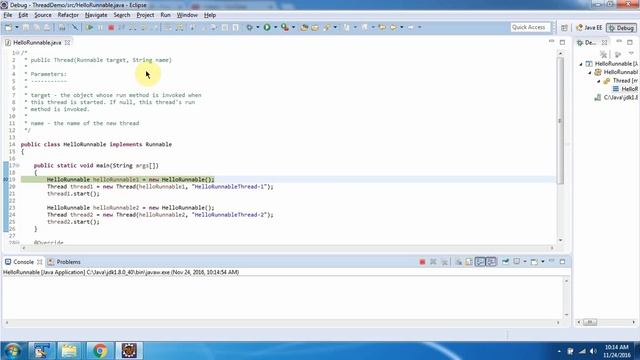Click the Search flashlight icon in toolbar
This screenshot has height=360, width=640.
point(327,27)
